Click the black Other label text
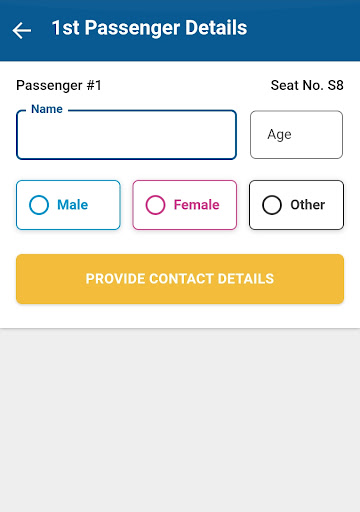Image resolution: width=360 pixels, height=512 pixels. click(x=308, y=205)
